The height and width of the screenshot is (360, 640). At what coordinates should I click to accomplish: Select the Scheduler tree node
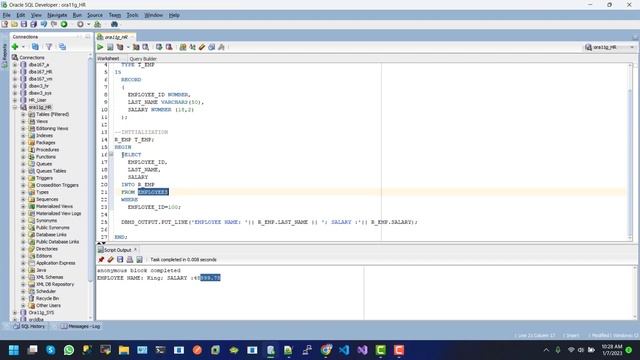point(46,291)
